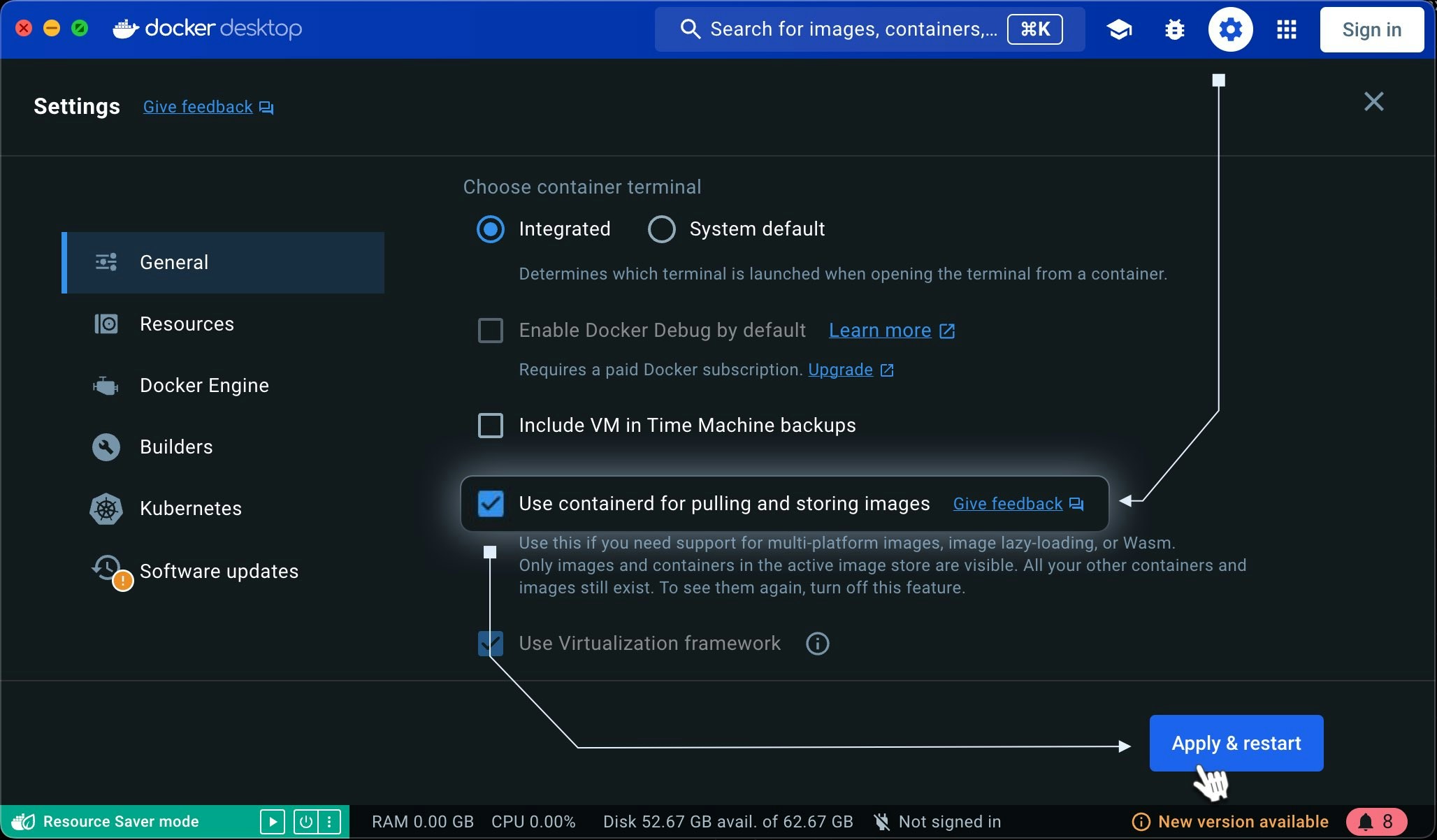
Task: Open the three-dot menu in status bar
Action: click(329, 821)
